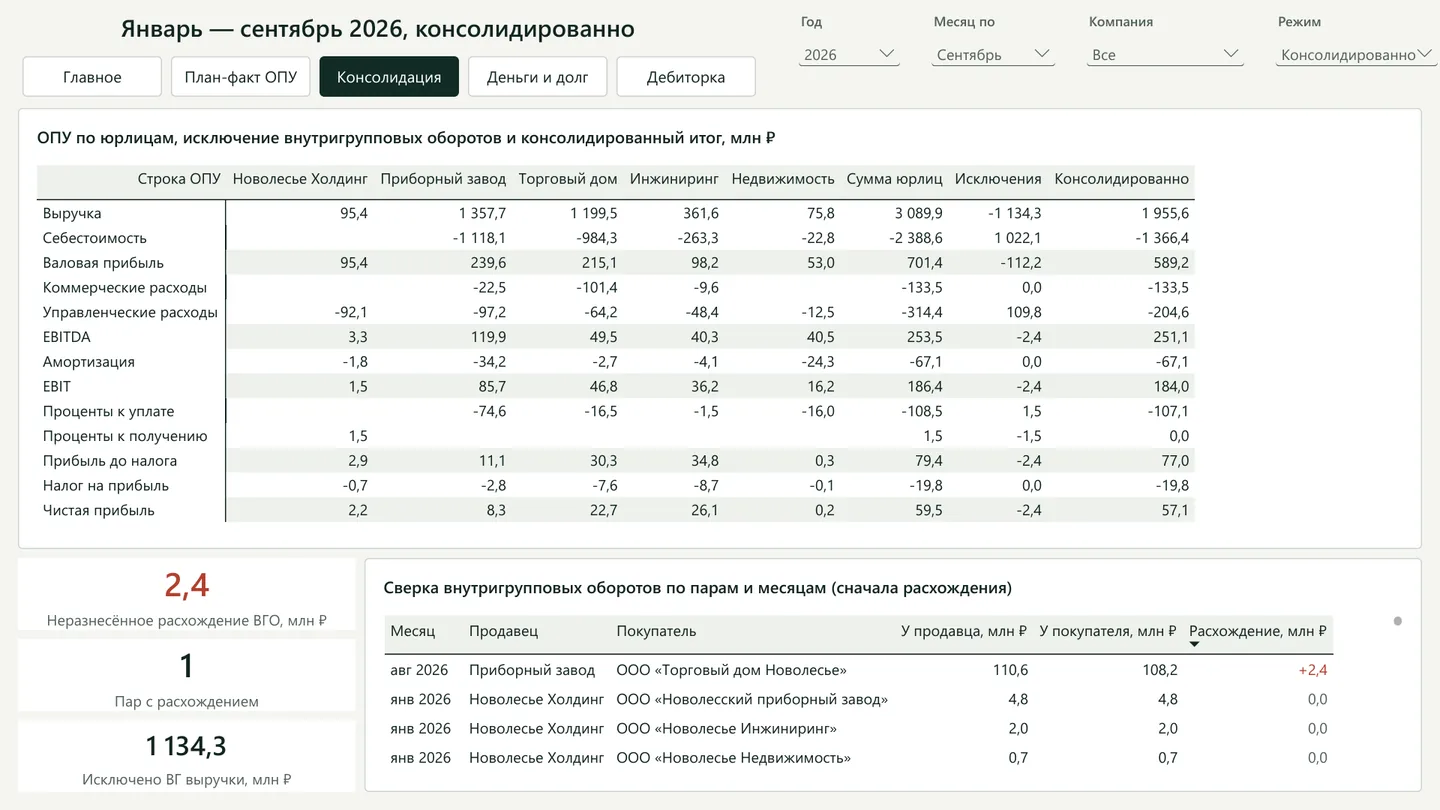Select the авг 2026 row month cell

pyautogui.click(x=419, y=670)
